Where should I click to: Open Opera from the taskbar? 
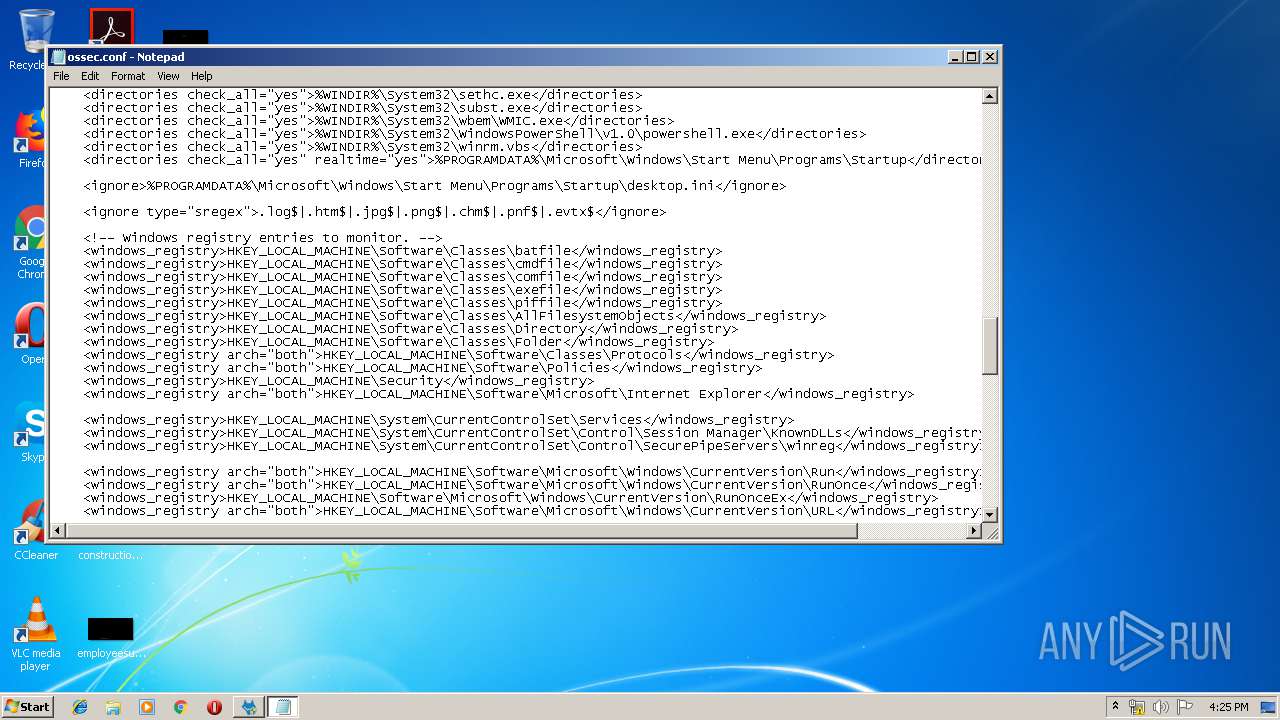pyautogui.click(x=214, y=707)
